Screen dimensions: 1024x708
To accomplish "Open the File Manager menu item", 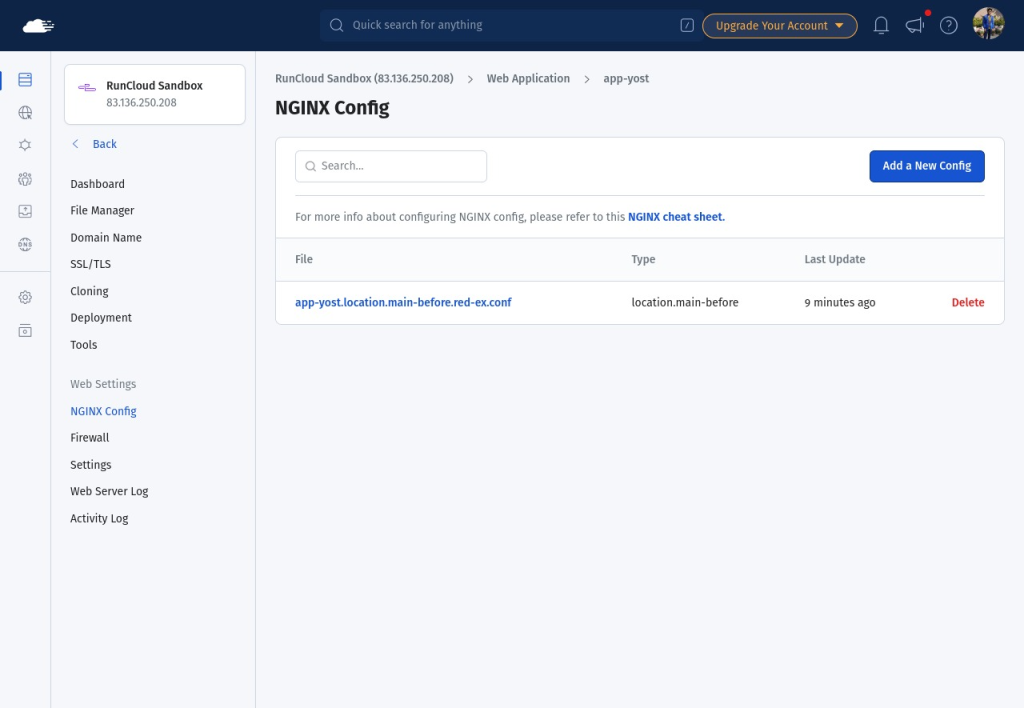I will (102, 210).
